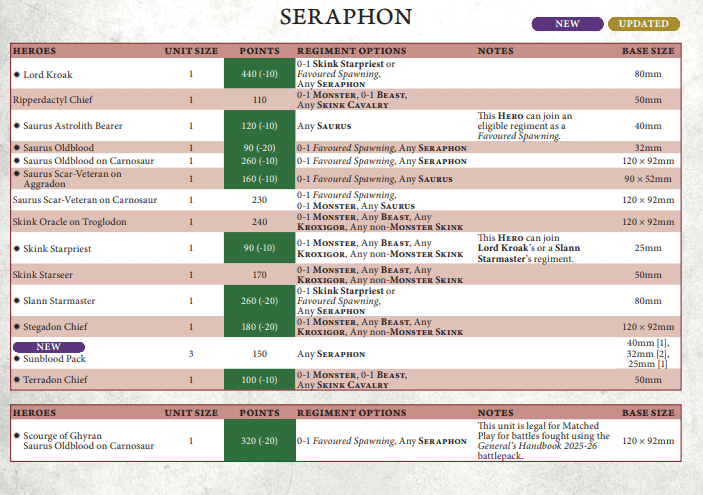Click the bullet marker beside Stegadon Chief
This screenshot has height=495, width=703.
pyautogui.click(x=17, y=326)
